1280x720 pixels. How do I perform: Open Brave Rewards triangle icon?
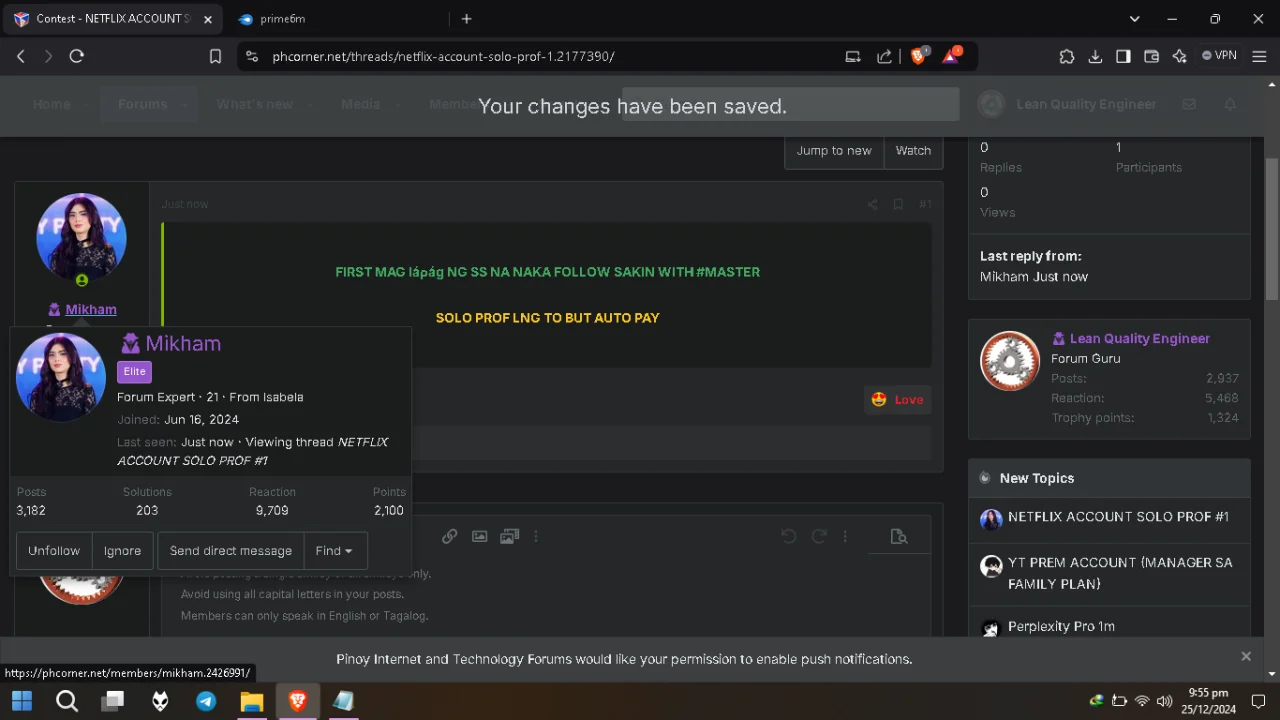(951, 56)
